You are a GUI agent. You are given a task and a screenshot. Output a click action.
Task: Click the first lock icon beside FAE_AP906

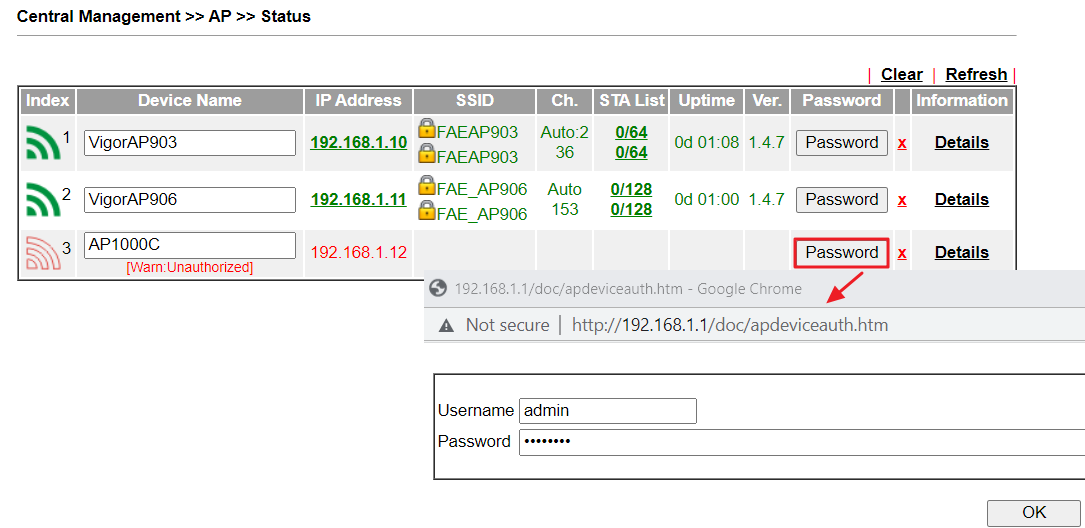[x=427, y=186]
